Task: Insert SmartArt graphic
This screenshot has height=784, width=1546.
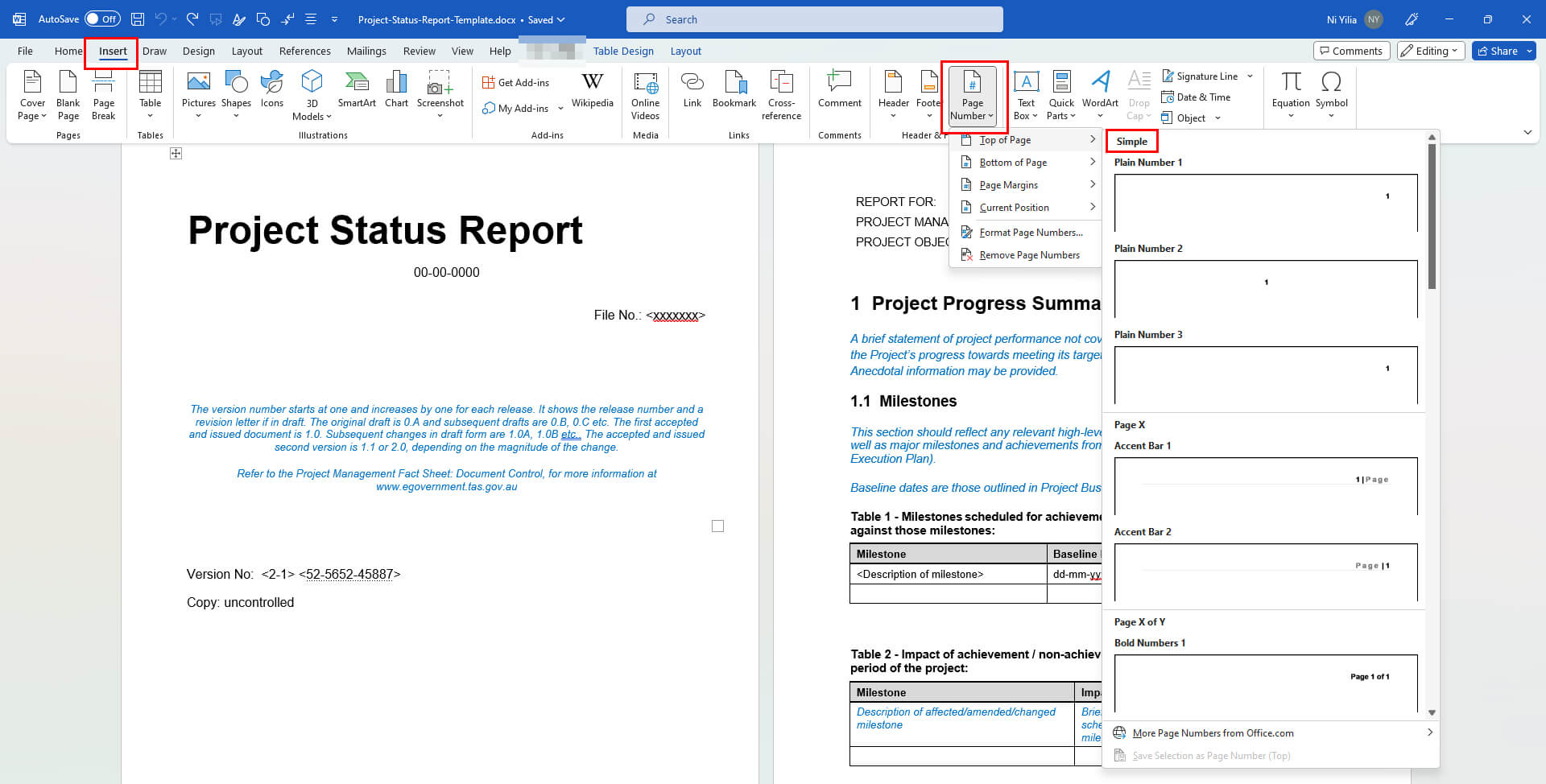Action: click(357, 91)
